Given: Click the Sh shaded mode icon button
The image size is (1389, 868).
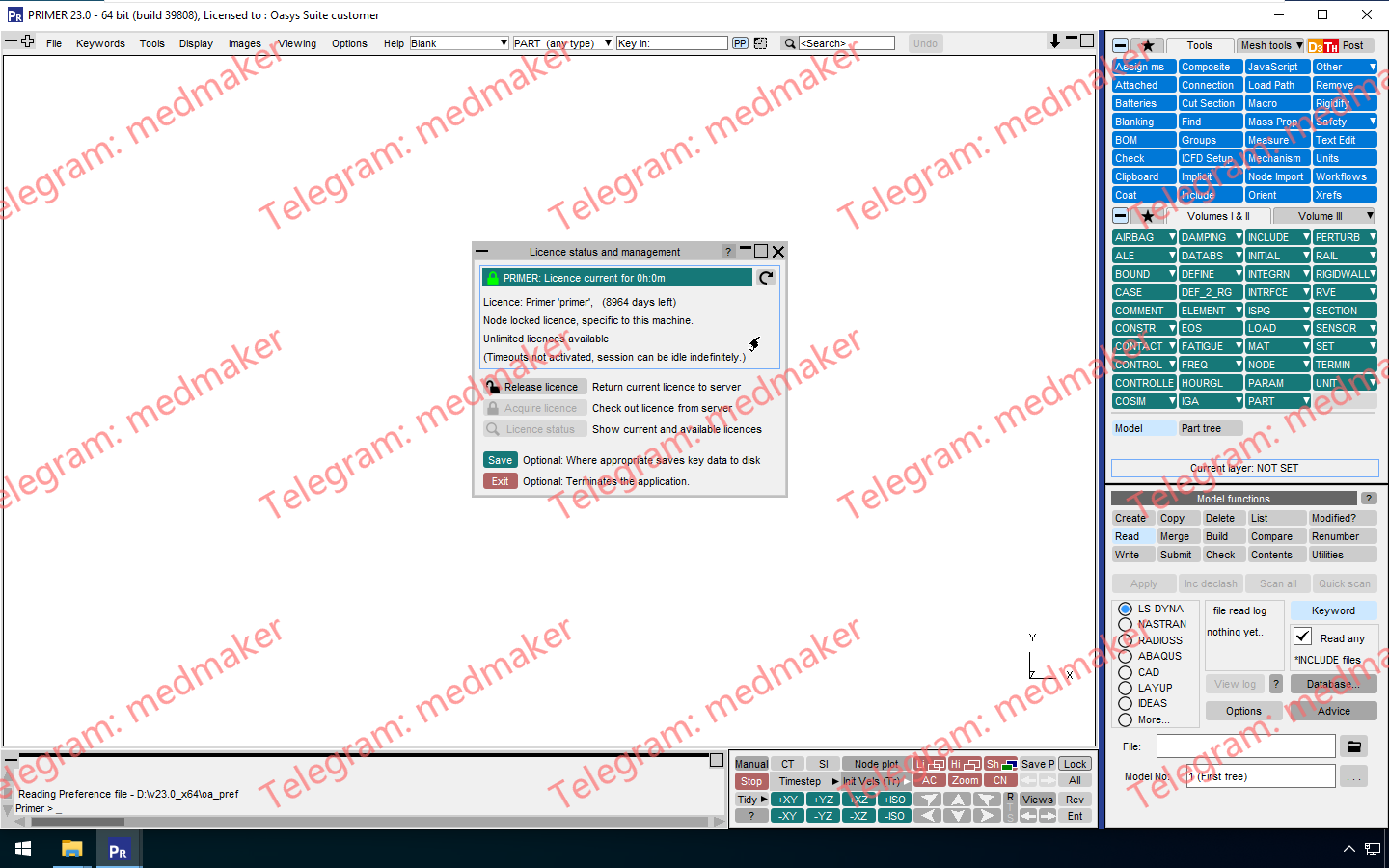Looking at the screenshot, I should 1000,764.
